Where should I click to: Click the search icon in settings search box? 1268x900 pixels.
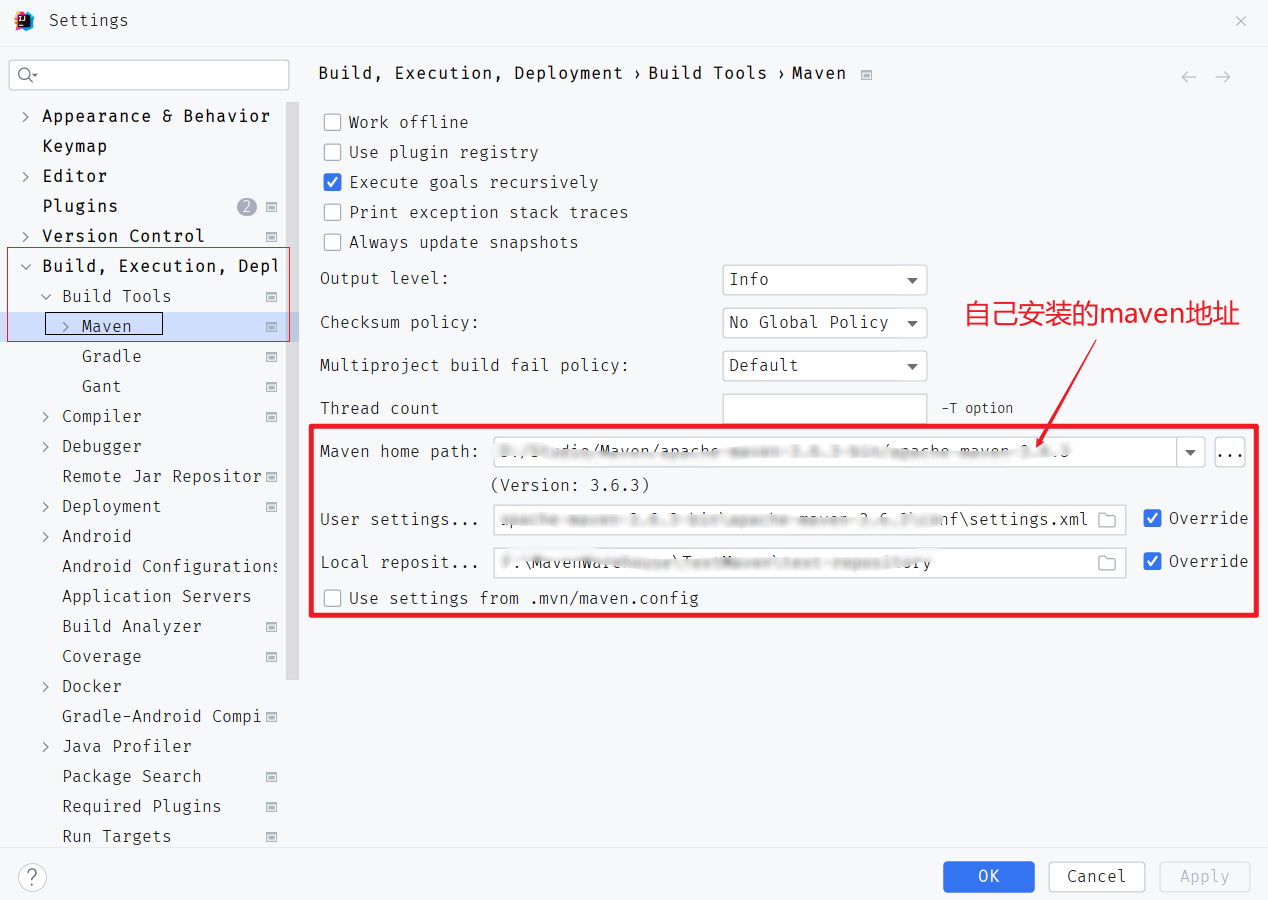click(27, 75)
